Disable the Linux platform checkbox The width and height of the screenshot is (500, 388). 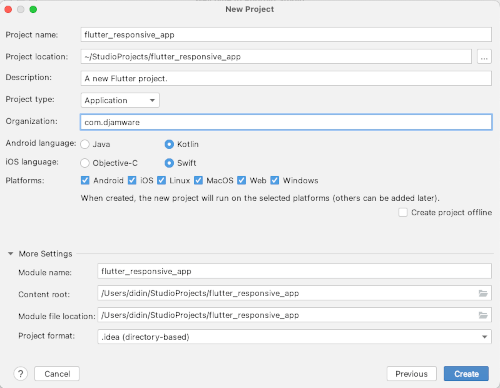point(161,180)
